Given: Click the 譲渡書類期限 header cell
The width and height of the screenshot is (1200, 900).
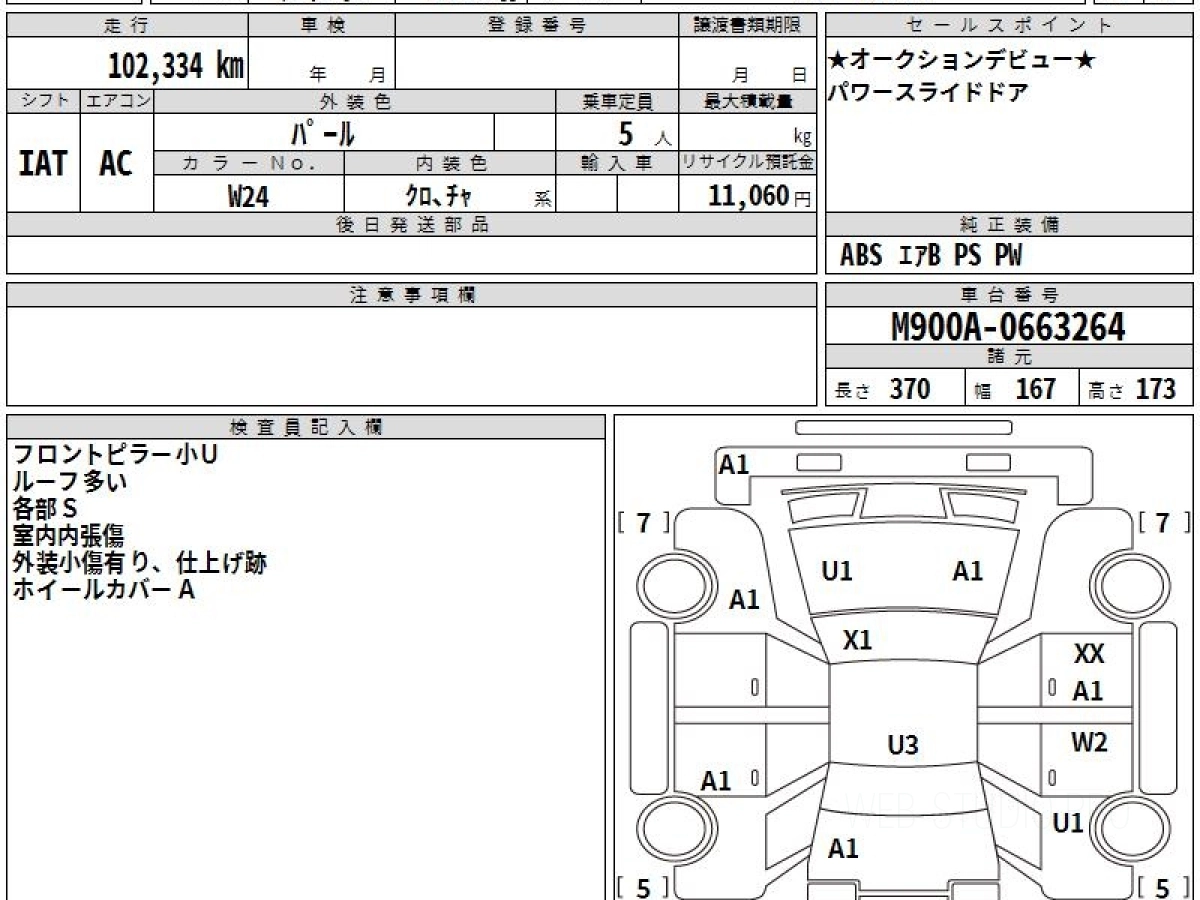Looking at the screenshot, I should point(747,26).
